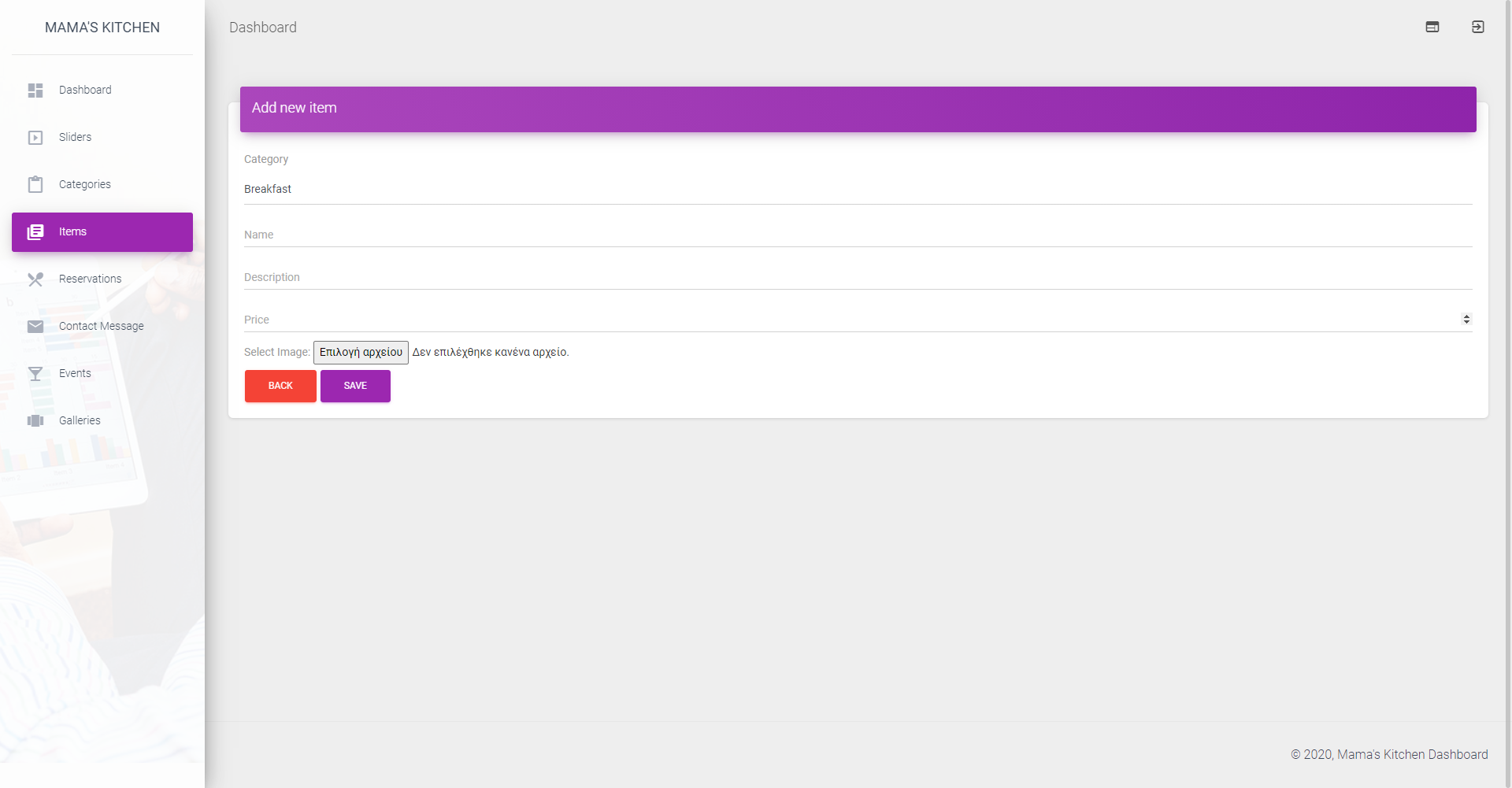Focus the Description input field
The image size is (1512, 788).
point(858,277)
